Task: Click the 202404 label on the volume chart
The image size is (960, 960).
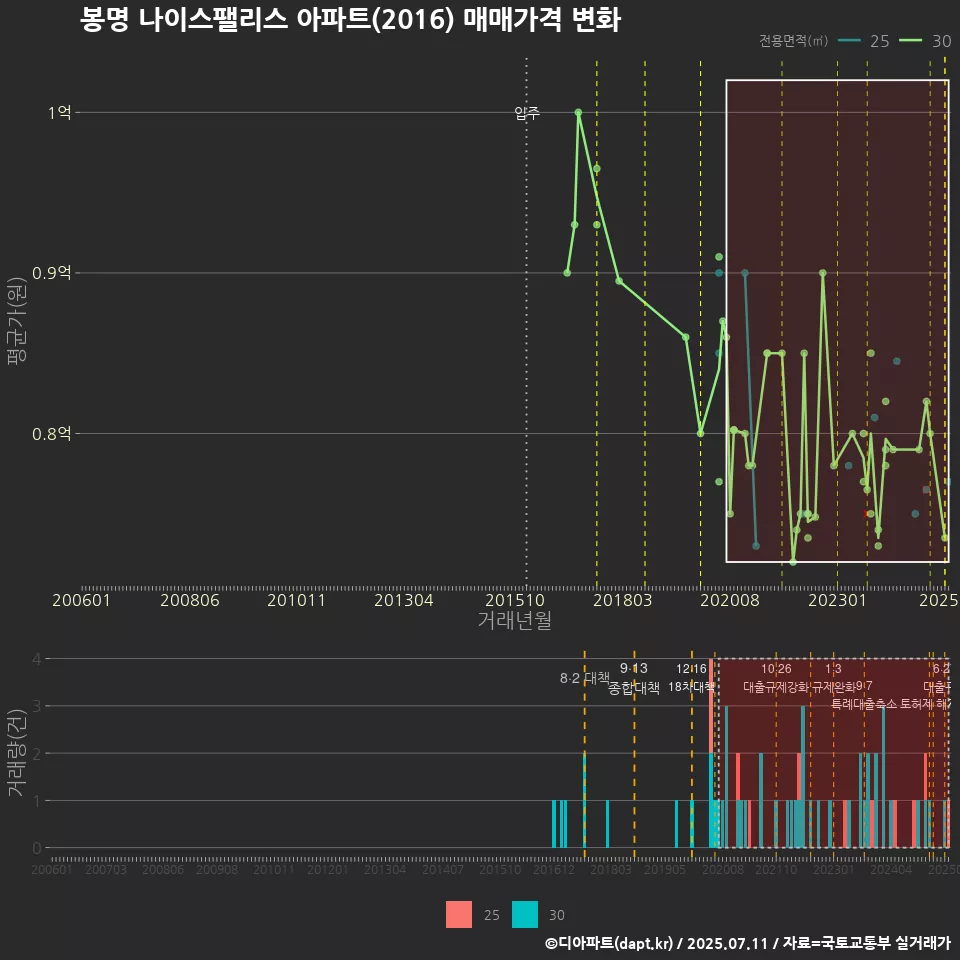Action: point(891,869)
